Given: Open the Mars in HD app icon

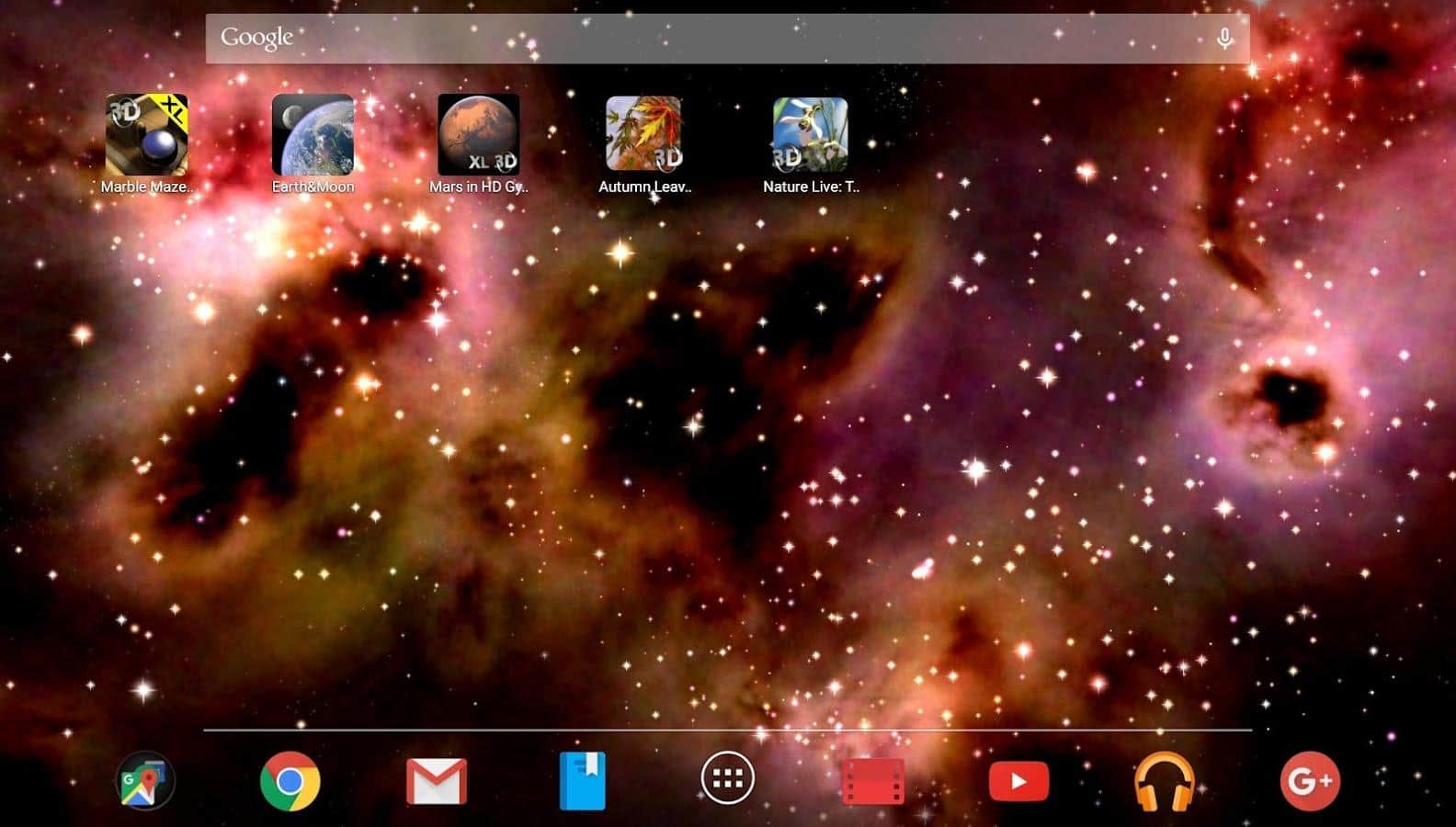Looking at the screenshot, I should tap(479, 135).
